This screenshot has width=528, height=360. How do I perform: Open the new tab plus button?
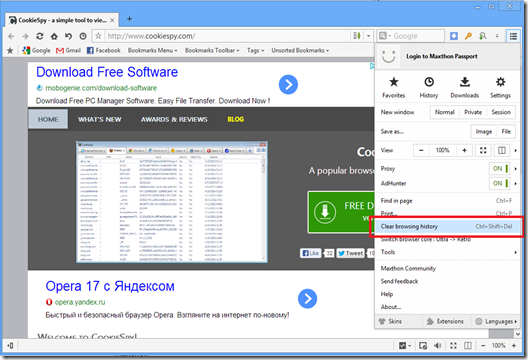[x=129, y=19]
